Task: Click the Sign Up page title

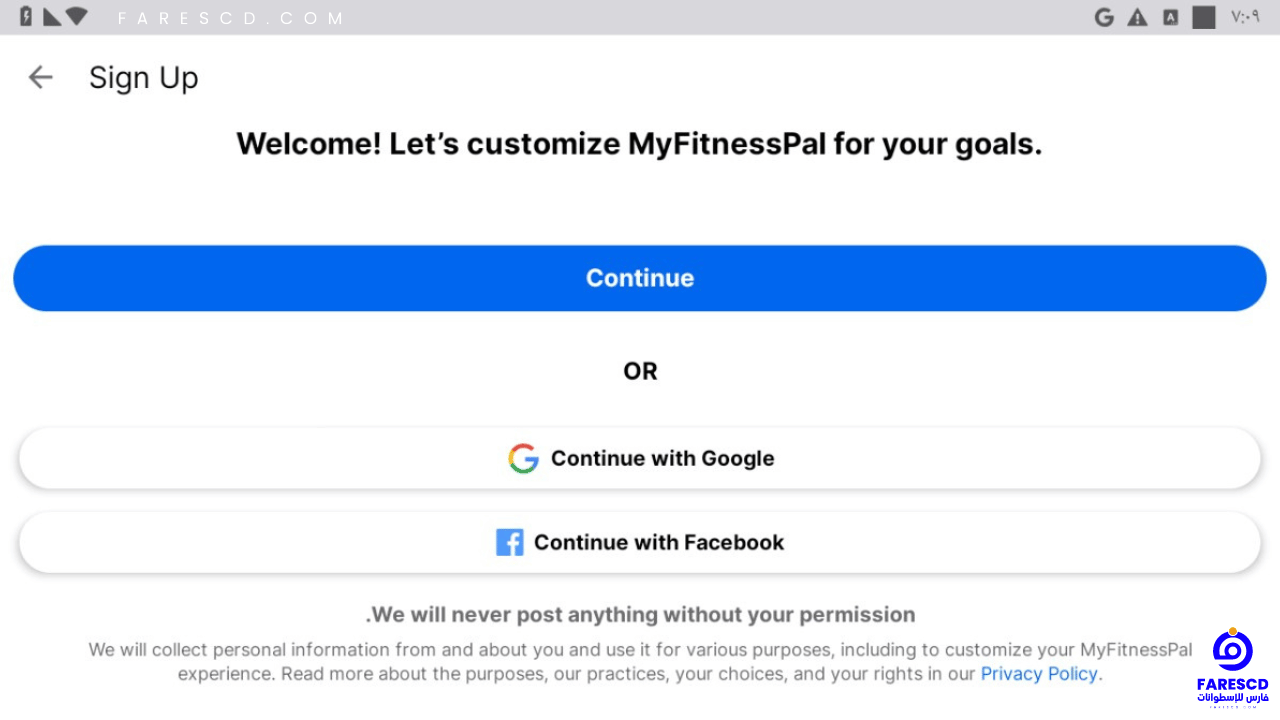Action: point(144,78)
